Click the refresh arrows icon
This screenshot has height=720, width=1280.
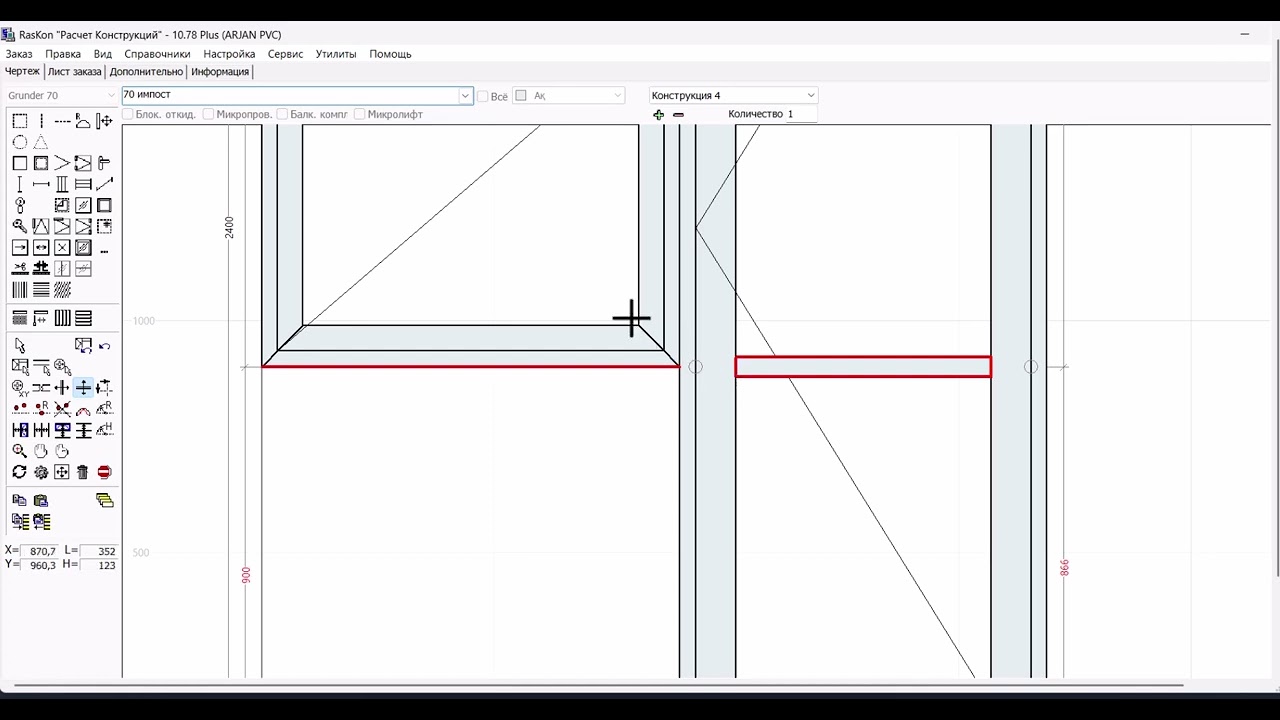click(x=19, y=472)
